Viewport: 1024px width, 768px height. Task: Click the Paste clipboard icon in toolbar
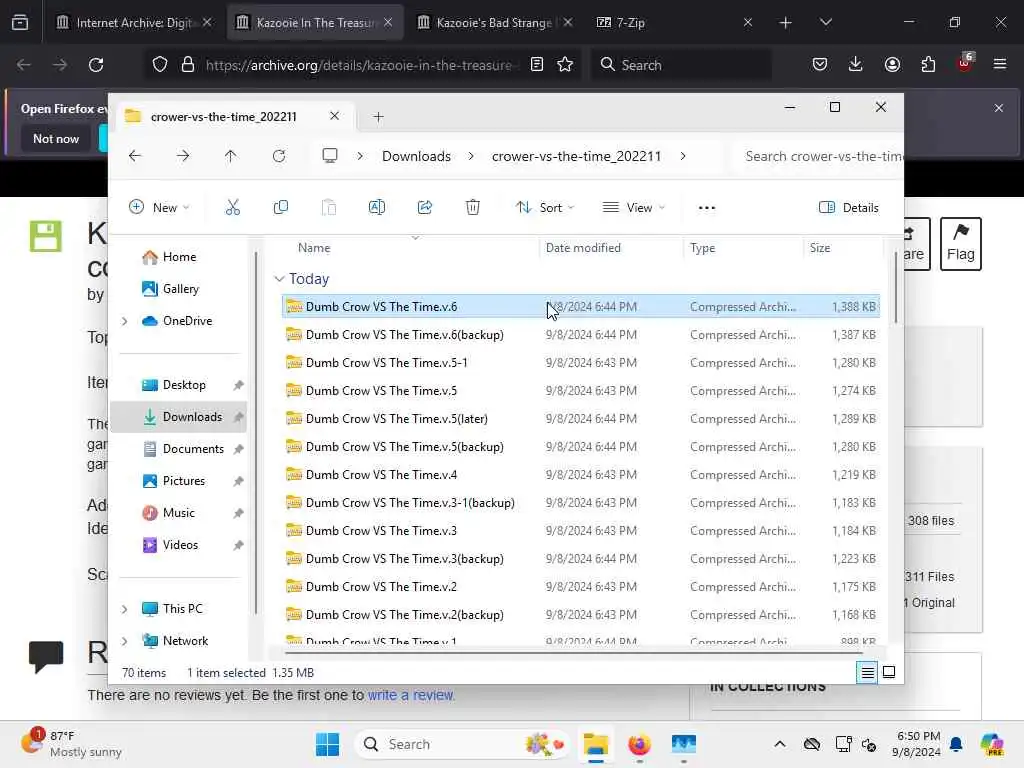coord(328,208)
